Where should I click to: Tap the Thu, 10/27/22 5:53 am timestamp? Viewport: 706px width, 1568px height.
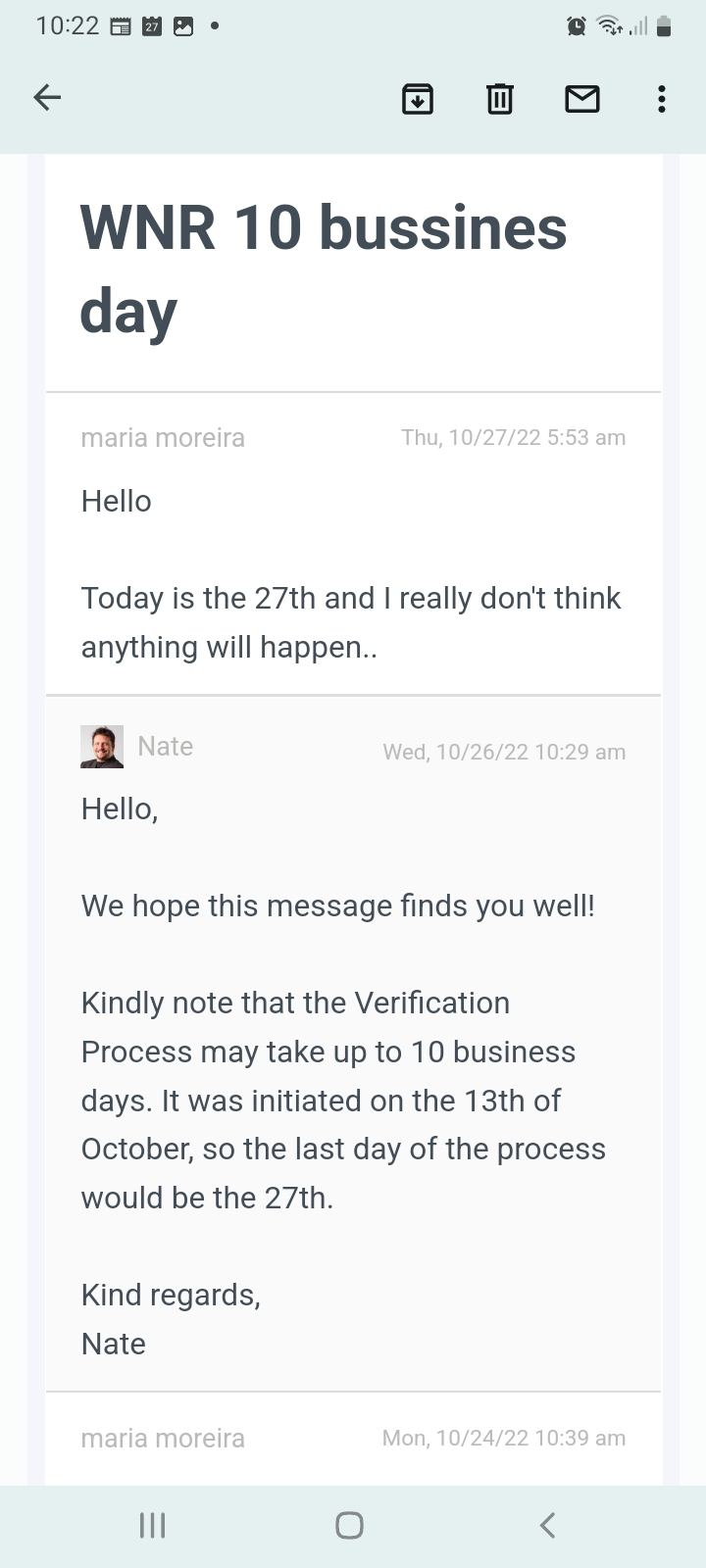click(513, 438)
